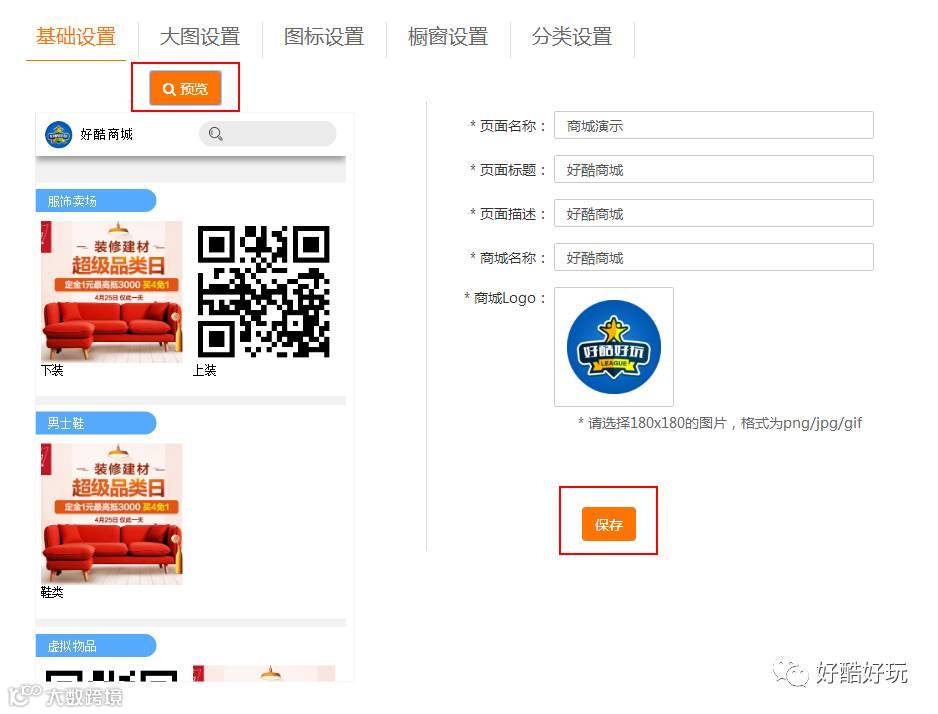Click the round shop logo beside 好酷商城
Viewport: 938px width, 714px height.
coord(59,135)
